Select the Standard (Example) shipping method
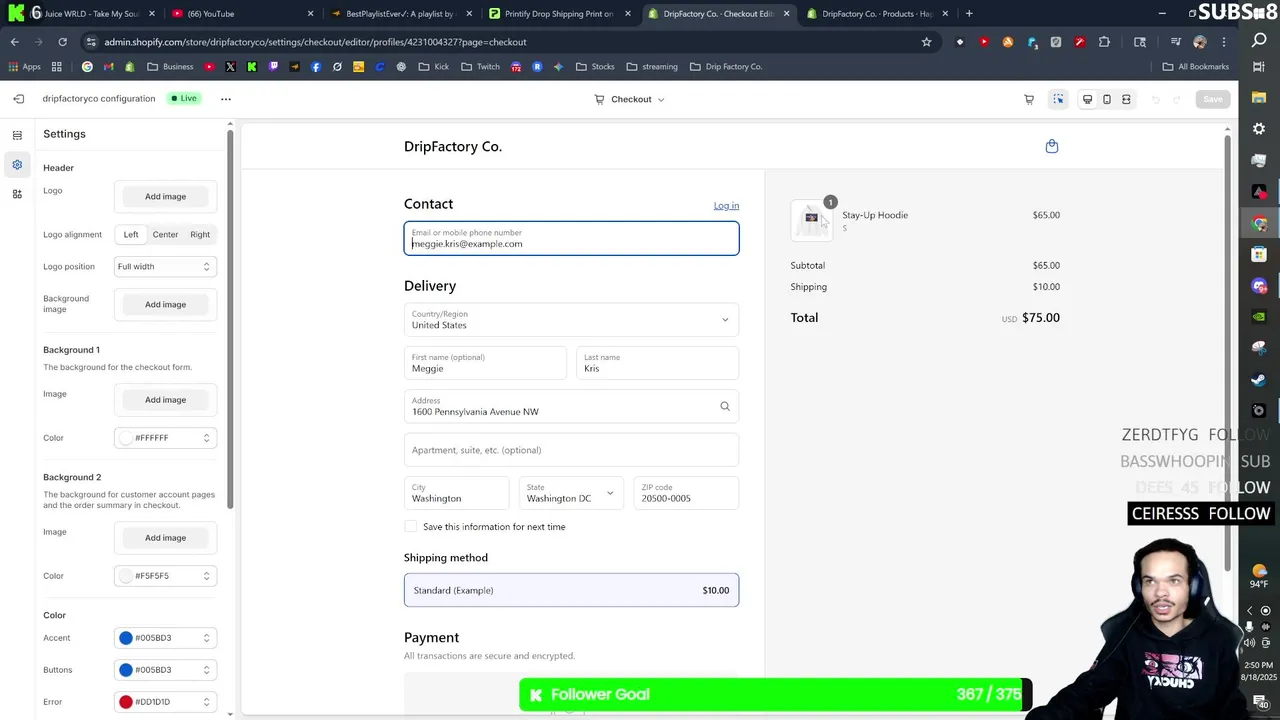 click(571, 590)
